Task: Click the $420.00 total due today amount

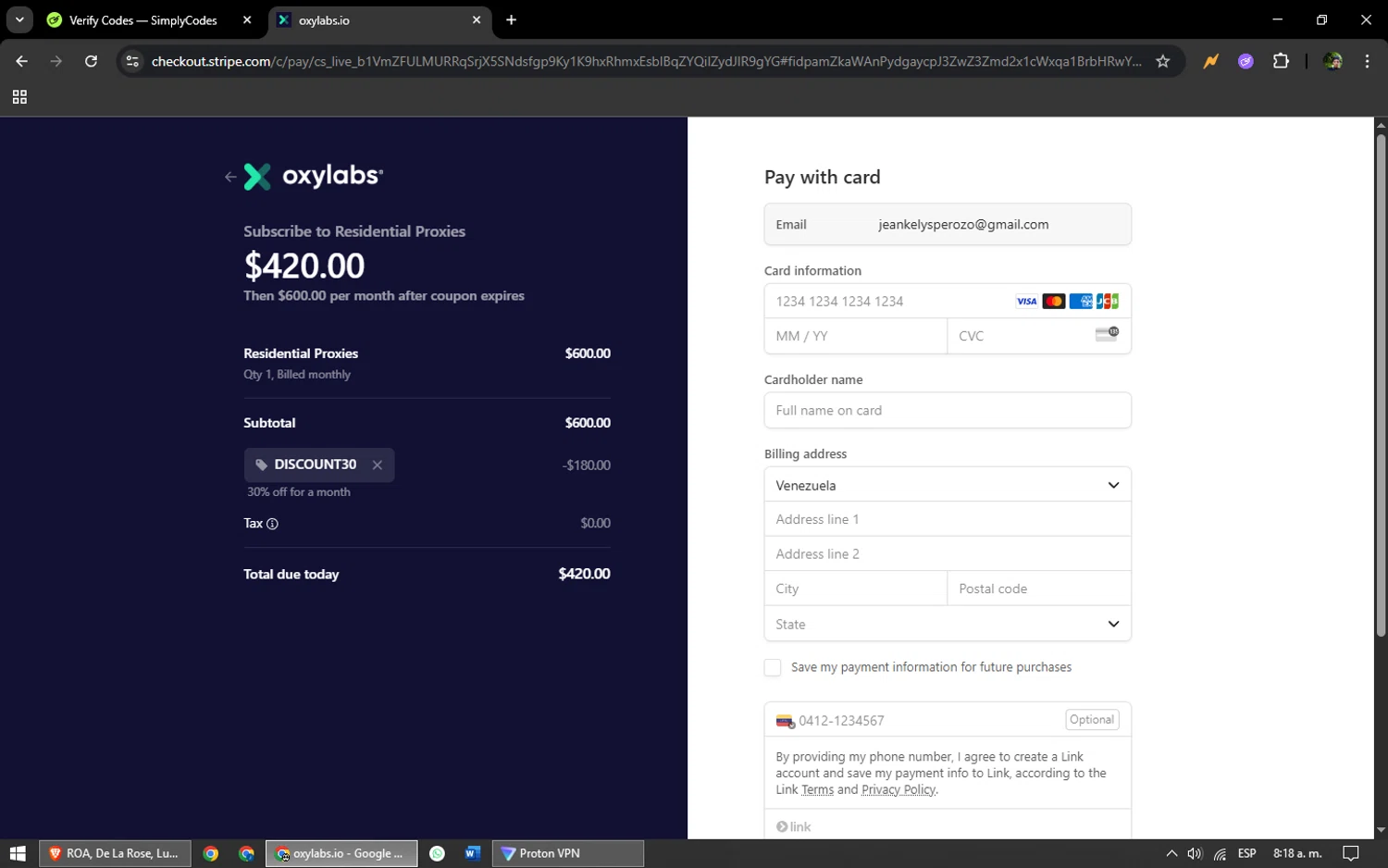Action: tap(584, 574)
